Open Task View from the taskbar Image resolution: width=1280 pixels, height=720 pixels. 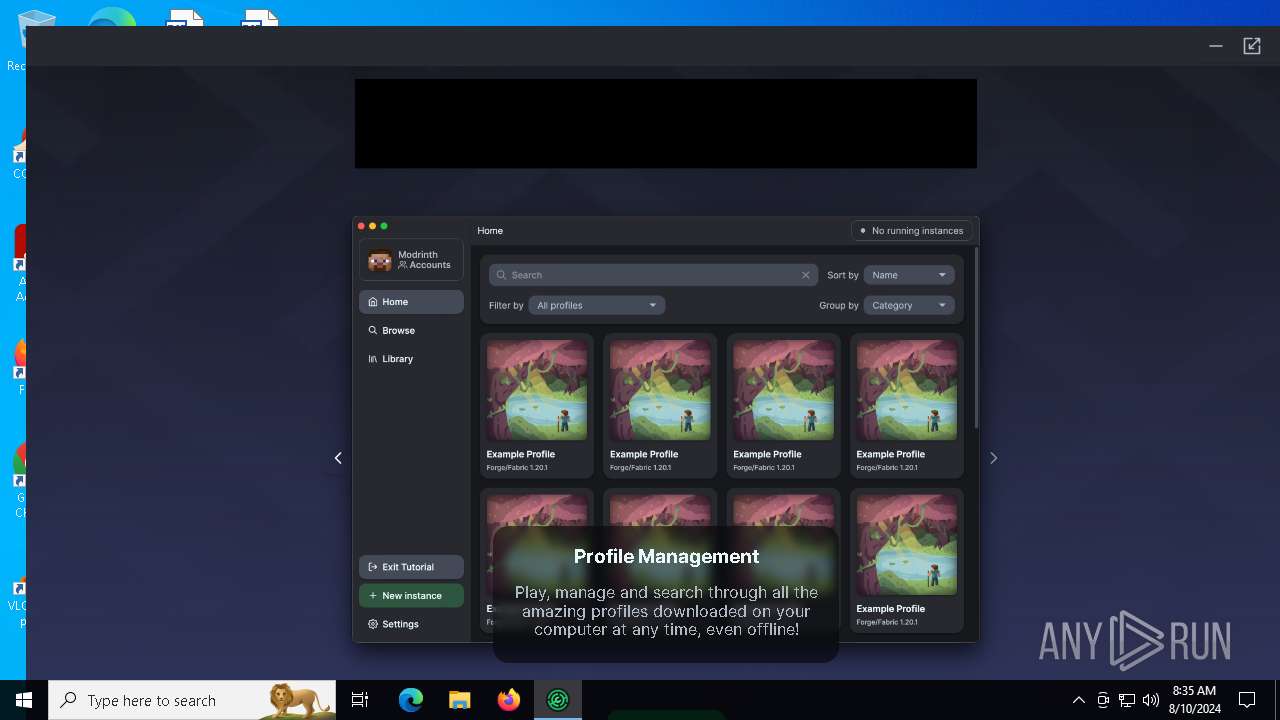click(360, 700)
